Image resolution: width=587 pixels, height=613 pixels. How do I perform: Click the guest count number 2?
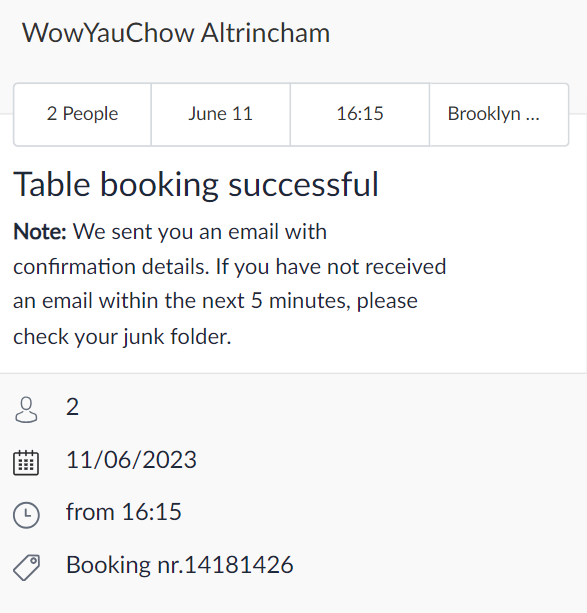point(72,407)
